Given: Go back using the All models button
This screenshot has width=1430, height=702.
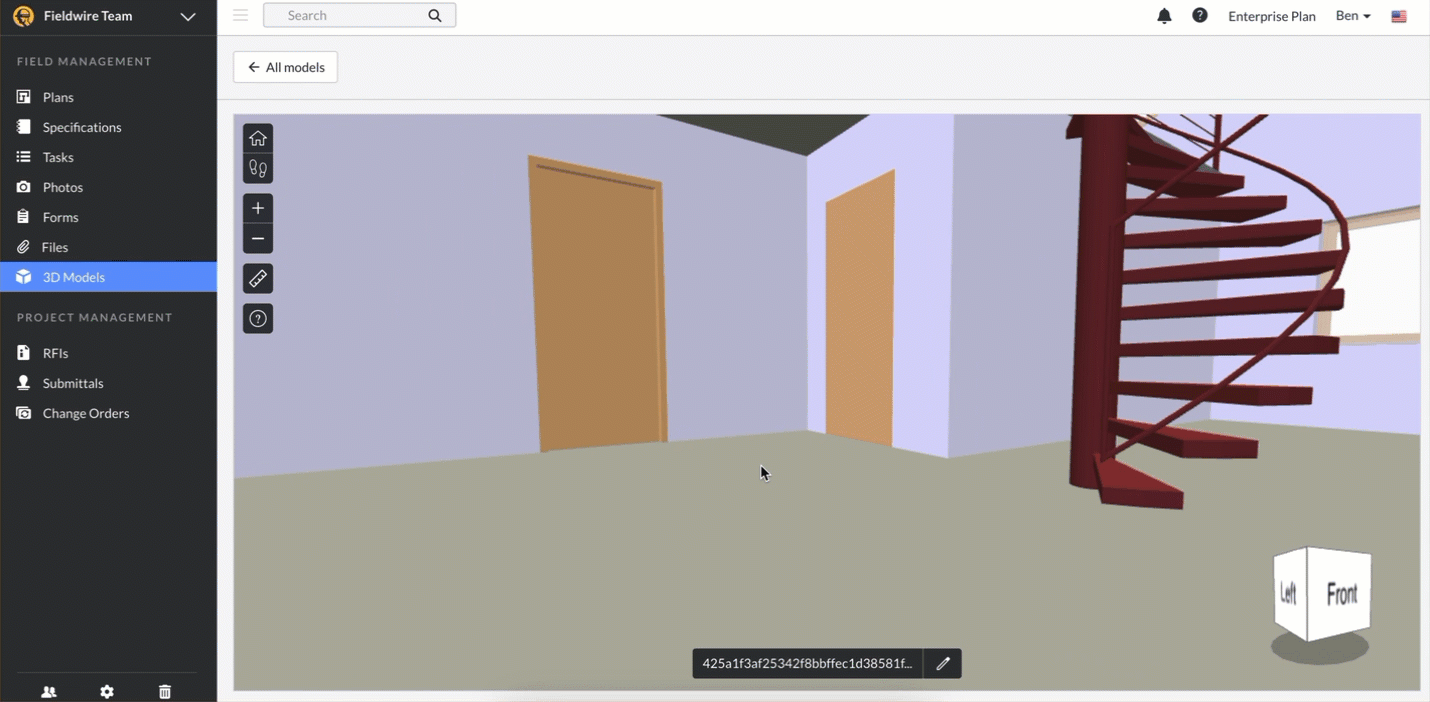Looking at the screenshot, I should [x=285, y=66].
